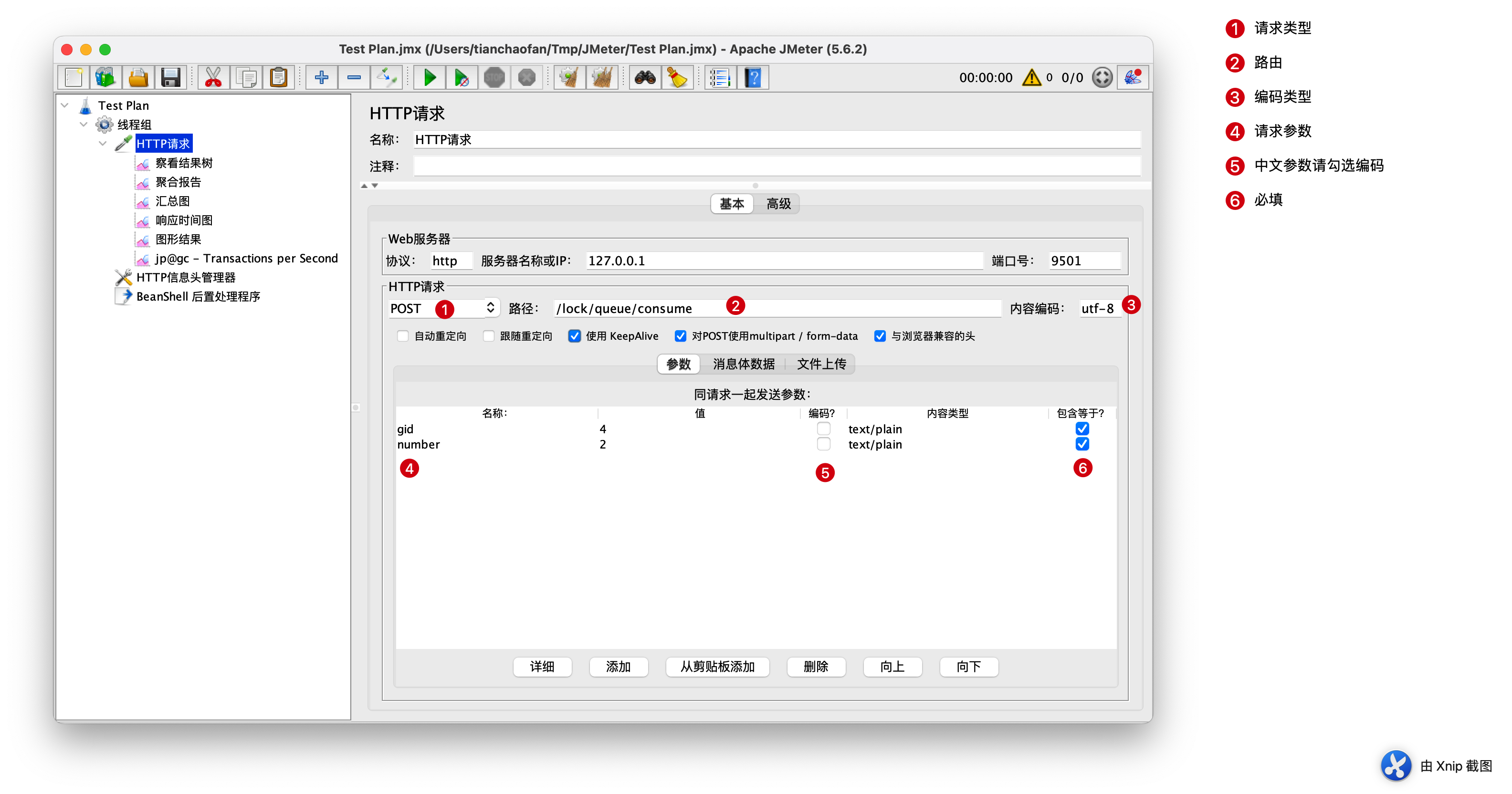Screen dimensions: 1512x794
Task: Click the 详细 button
Action: click(542, 667)
